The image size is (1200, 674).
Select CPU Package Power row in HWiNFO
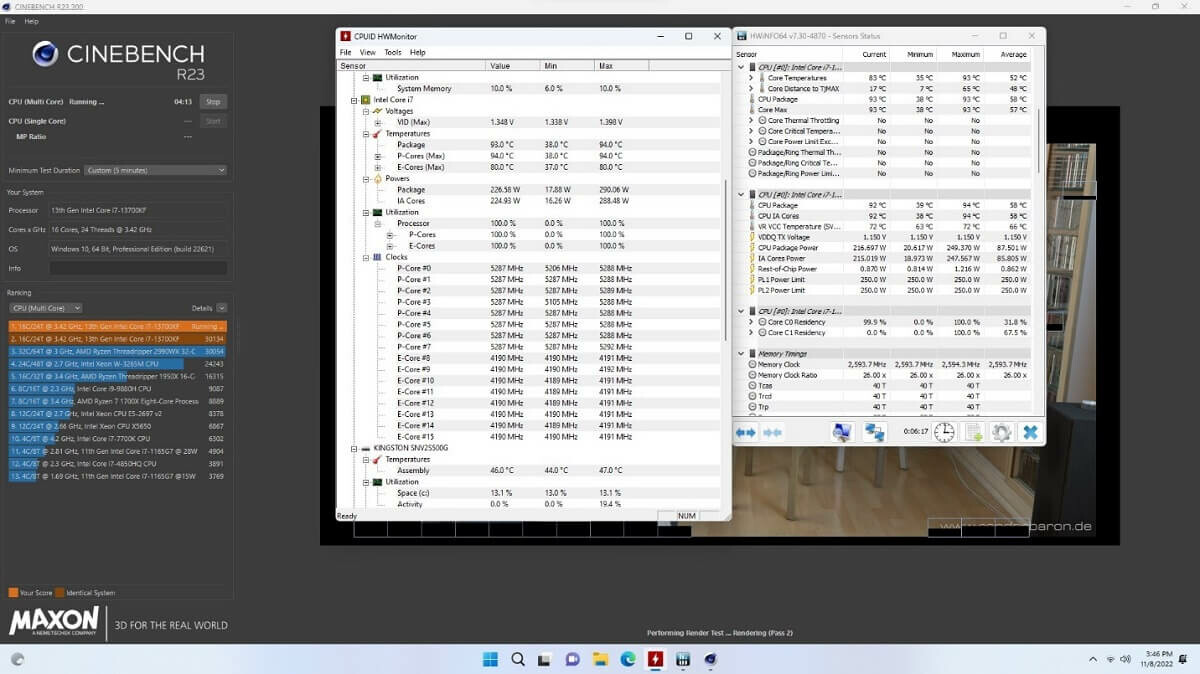[885, 247]
